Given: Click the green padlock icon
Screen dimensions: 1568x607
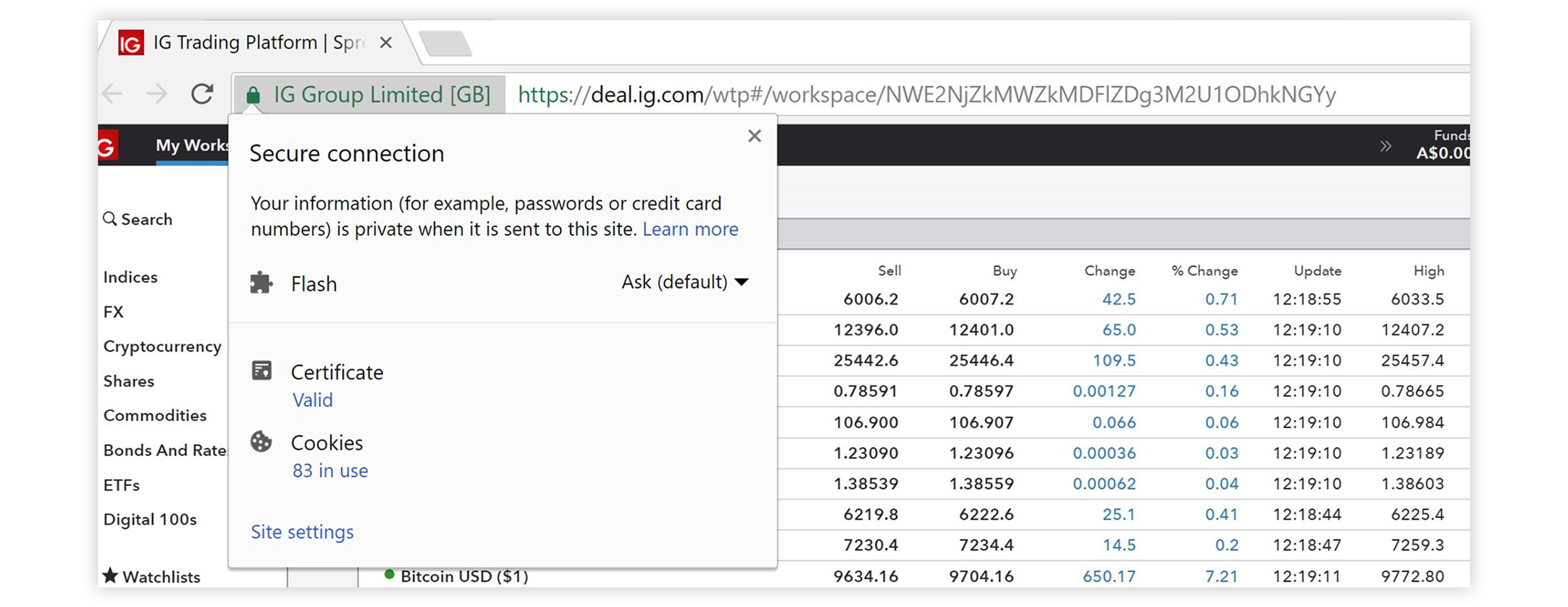Looking at the screenshot, I should point(253,95).
